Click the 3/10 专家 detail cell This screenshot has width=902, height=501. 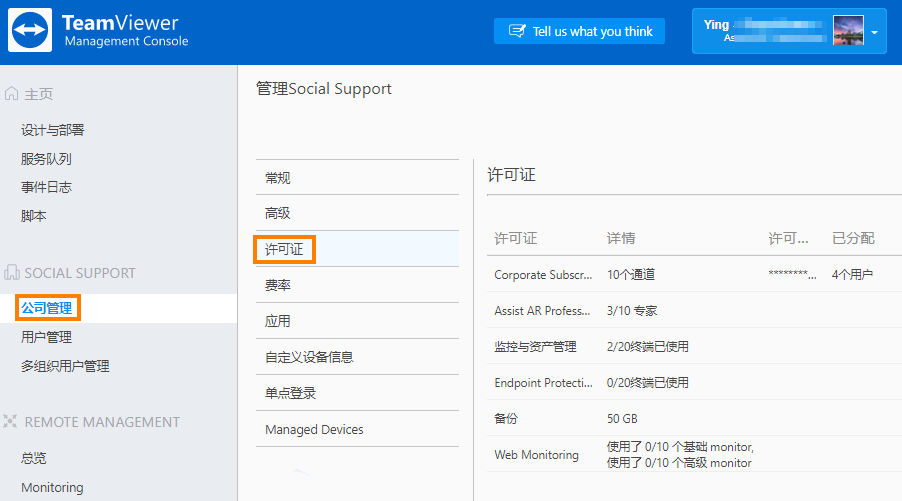pyautogui.click(x=632, y=311)
